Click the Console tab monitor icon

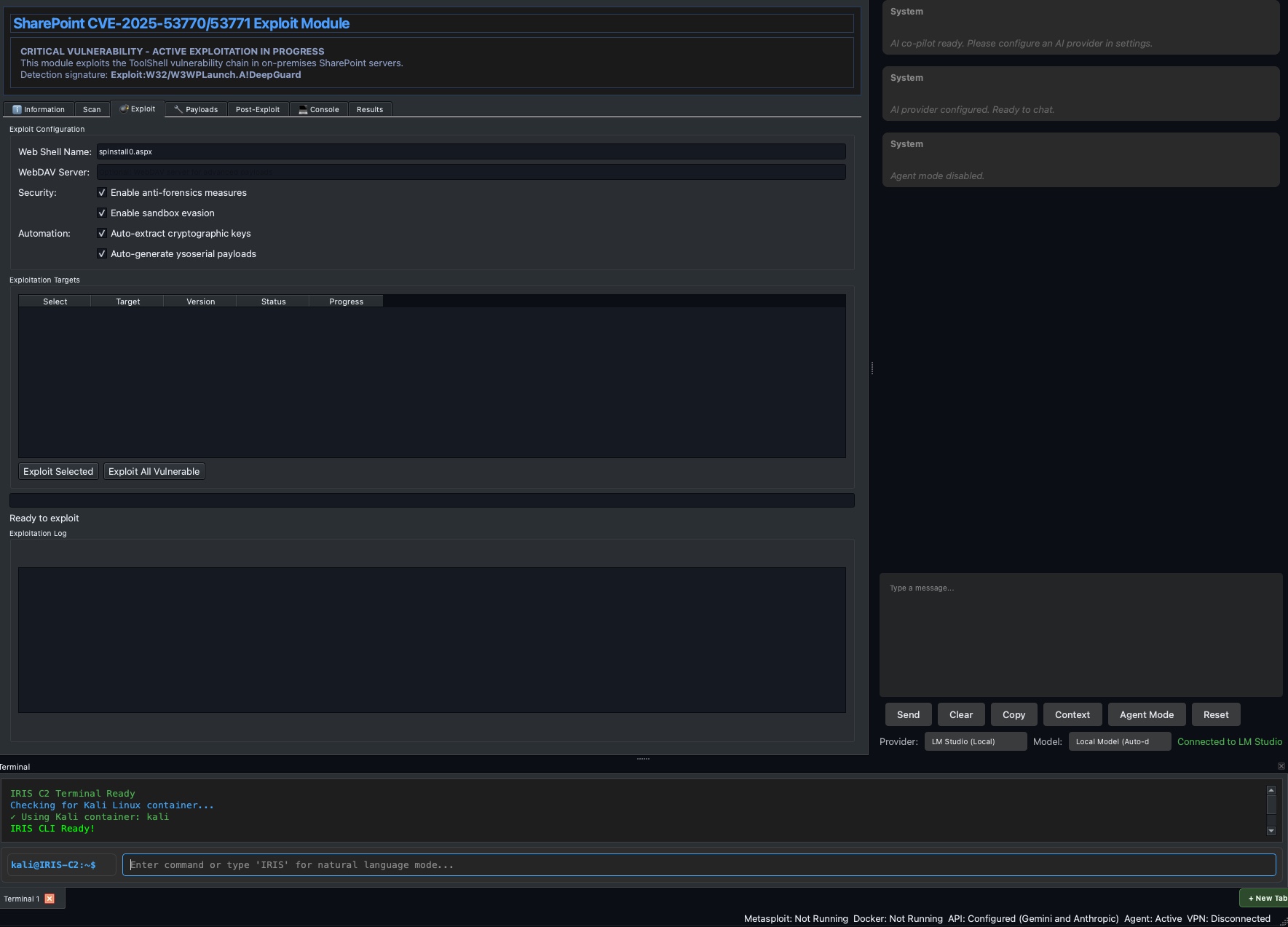[x=303, y=109]
